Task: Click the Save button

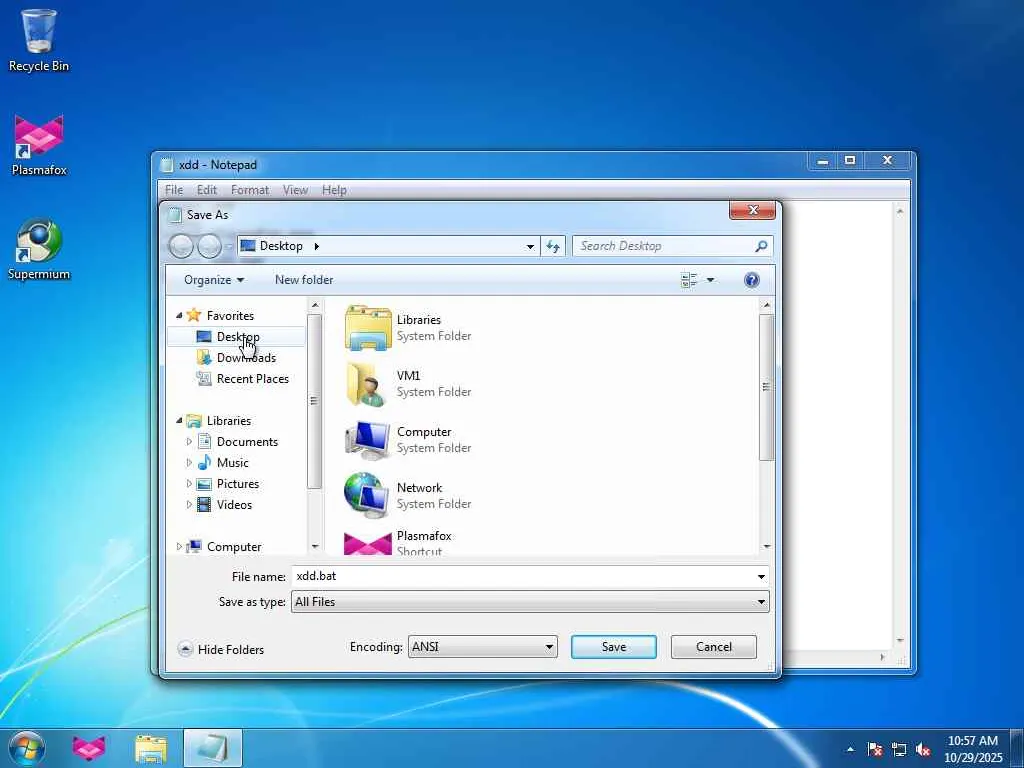Action: click(x=614, y=647)
